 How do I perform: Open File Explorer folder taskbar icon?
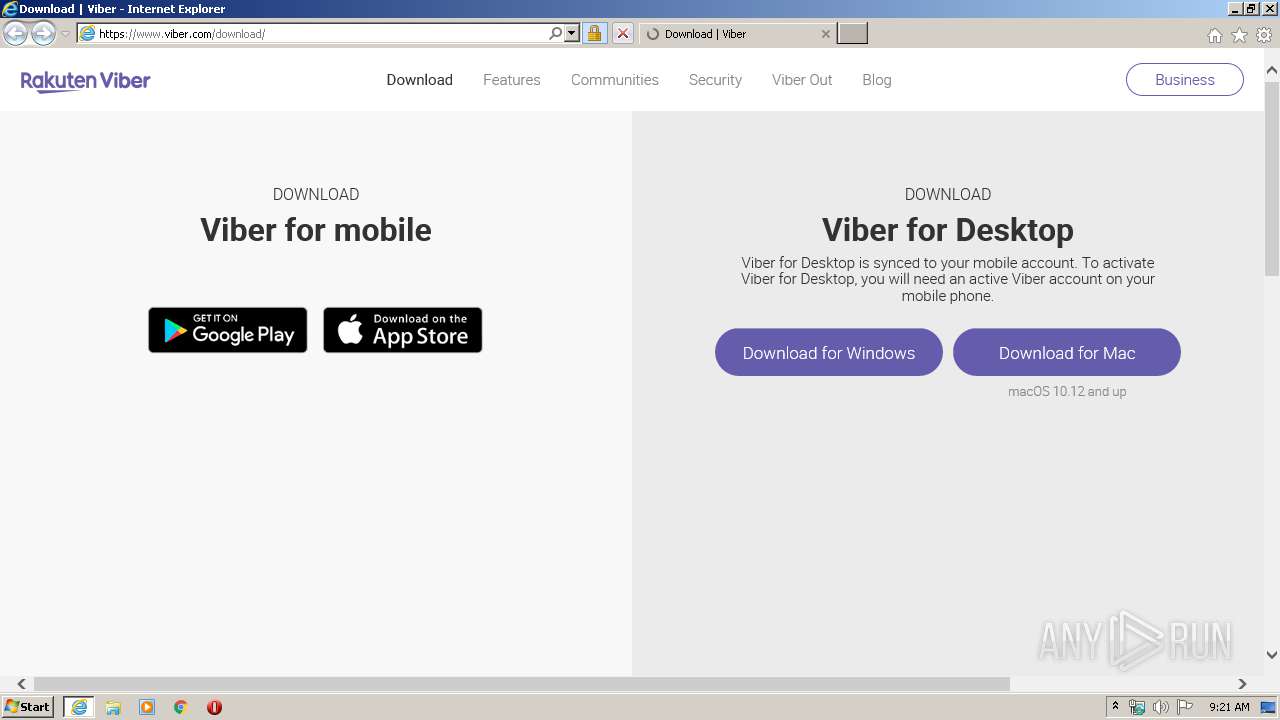(113, 707)
